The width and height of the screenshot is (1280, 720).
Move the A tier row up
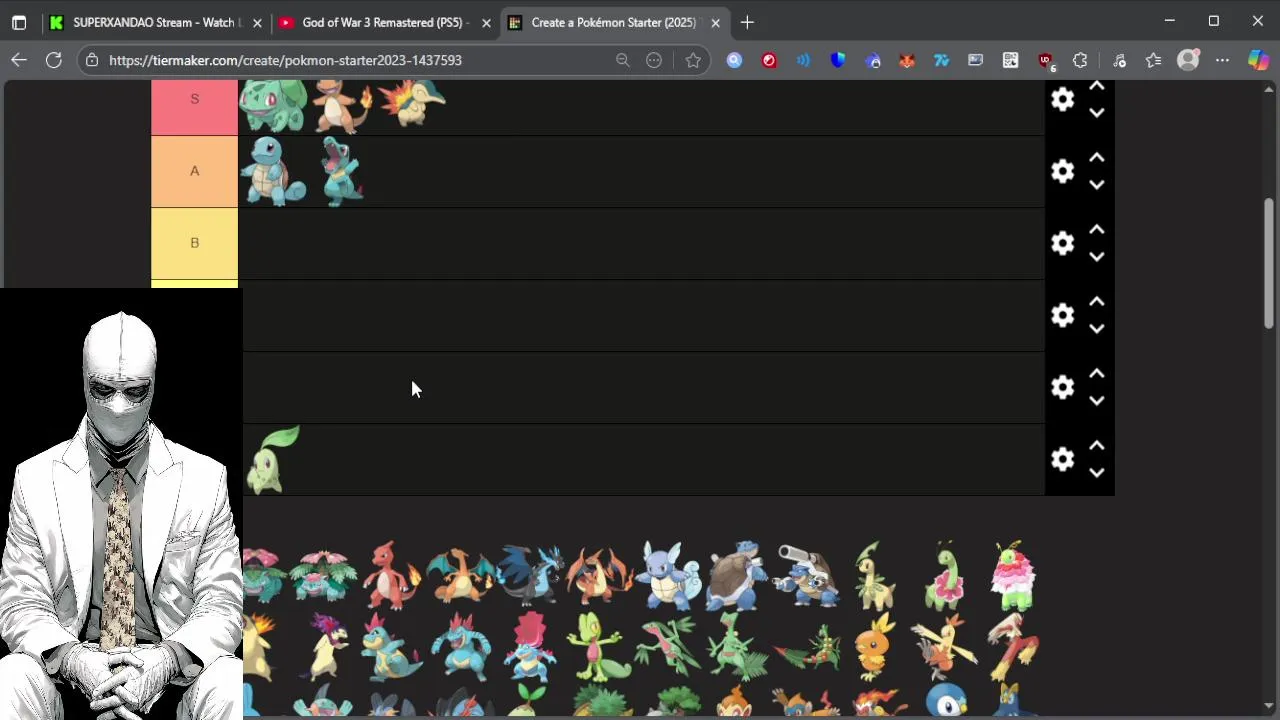1096,158
